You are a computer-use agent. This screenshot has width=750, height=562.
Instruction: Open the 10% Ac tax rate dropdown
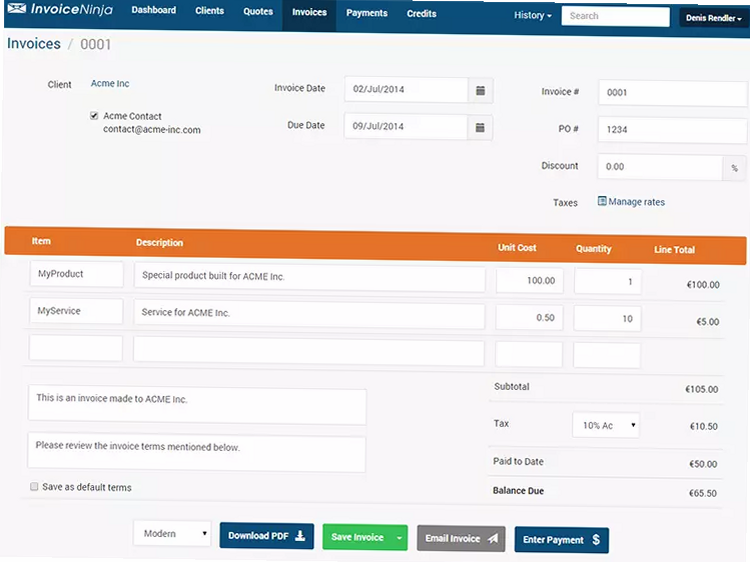[x=607, y=425]
